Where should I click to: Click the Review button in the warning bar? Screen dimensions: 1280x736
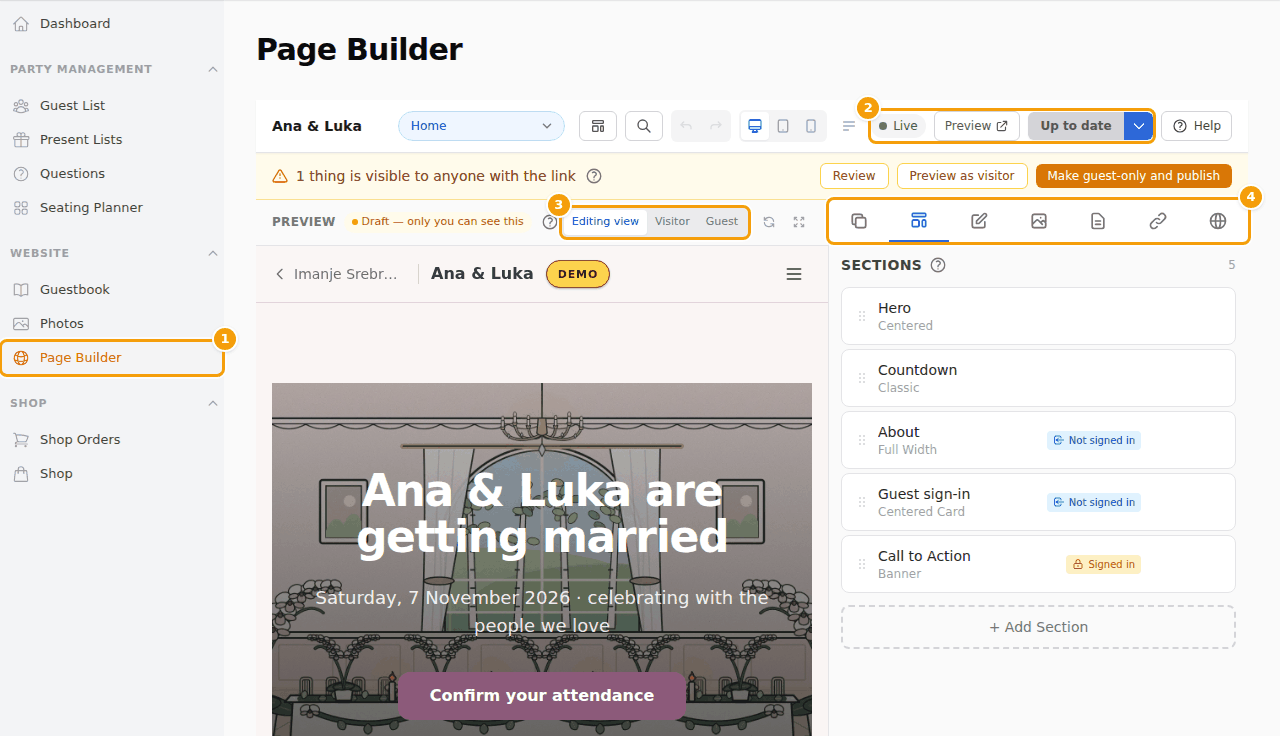click(x=854, y=176)
